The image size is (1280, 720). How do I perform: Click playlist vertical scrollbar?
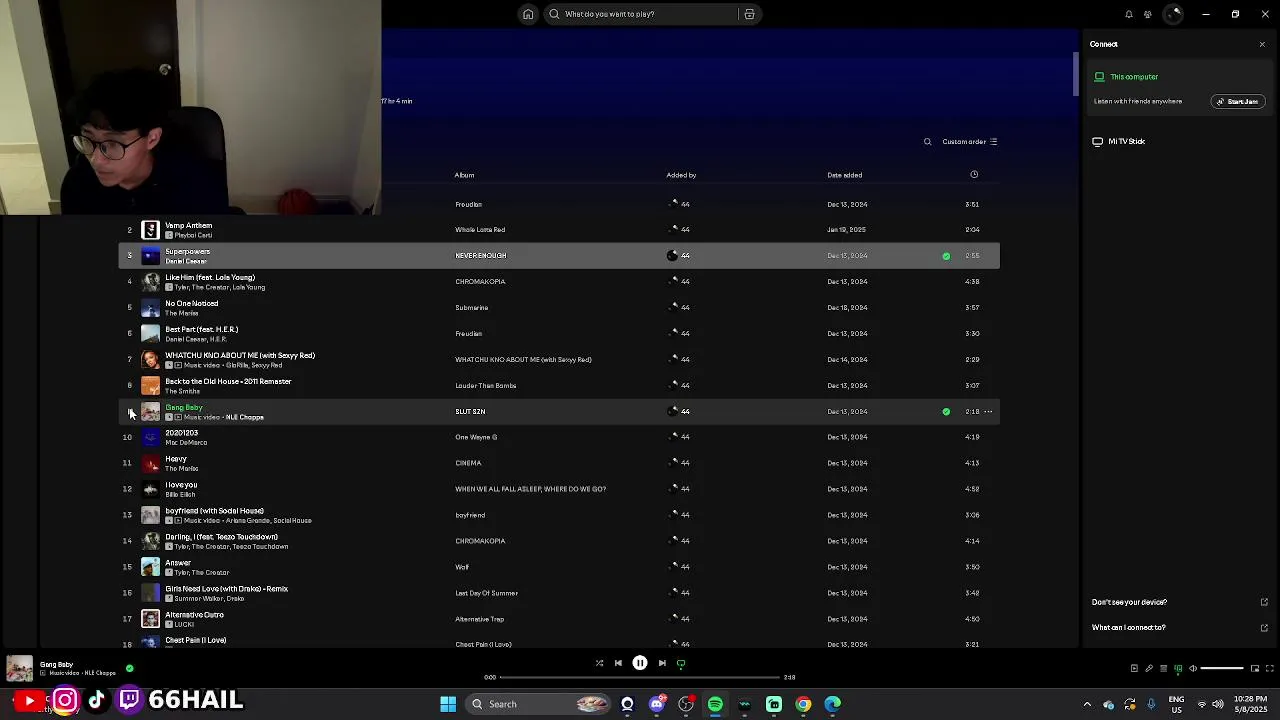1075,75
